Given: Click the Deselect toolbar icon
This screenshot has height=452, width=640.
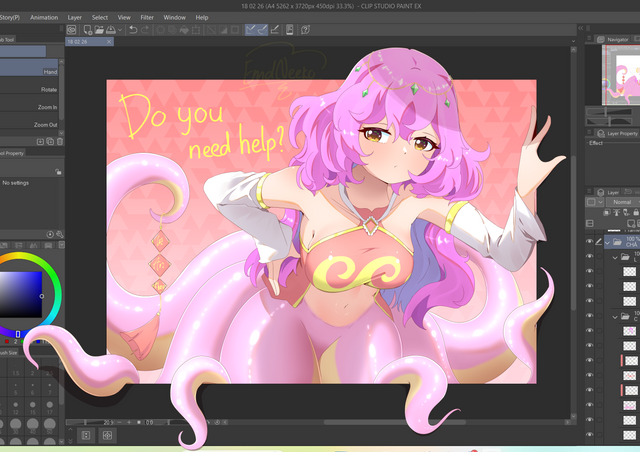Looking at the screenshot, I should pyautogui.click(x=211, y=30).
